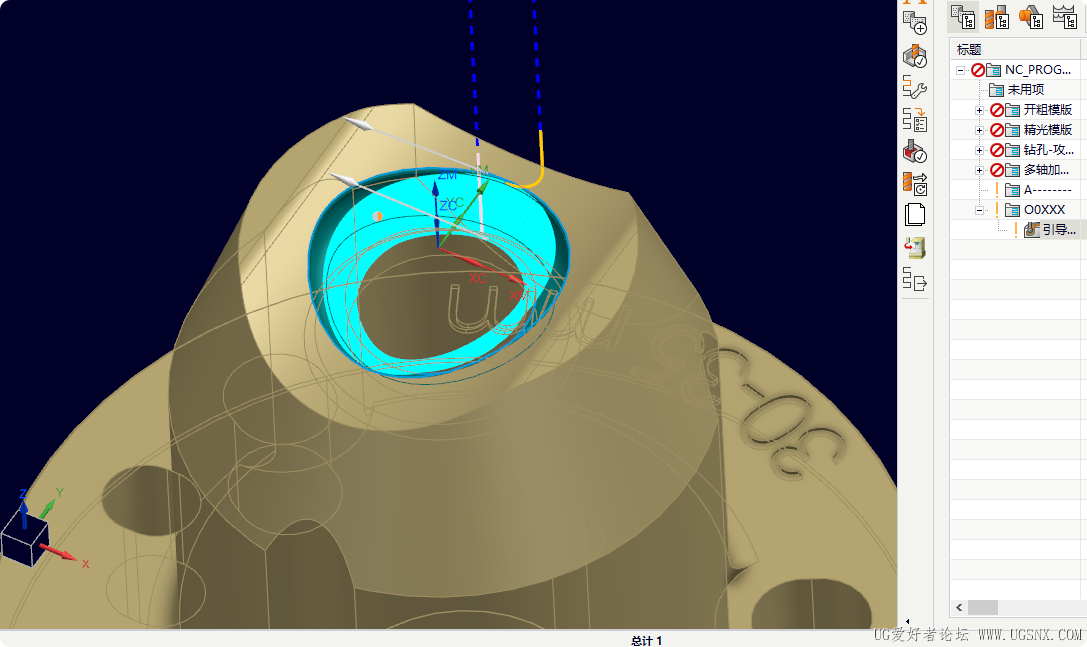1087x647 pixels.
Task: Click the checklist tree icon in sidebar
Action: (915, 120)
